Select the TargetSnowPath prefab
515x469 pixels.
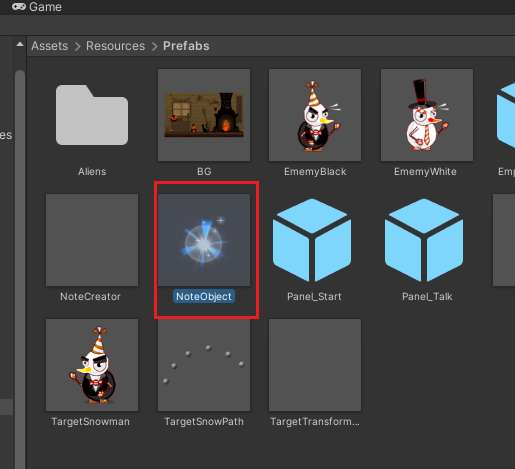click(x=204, y=365)
